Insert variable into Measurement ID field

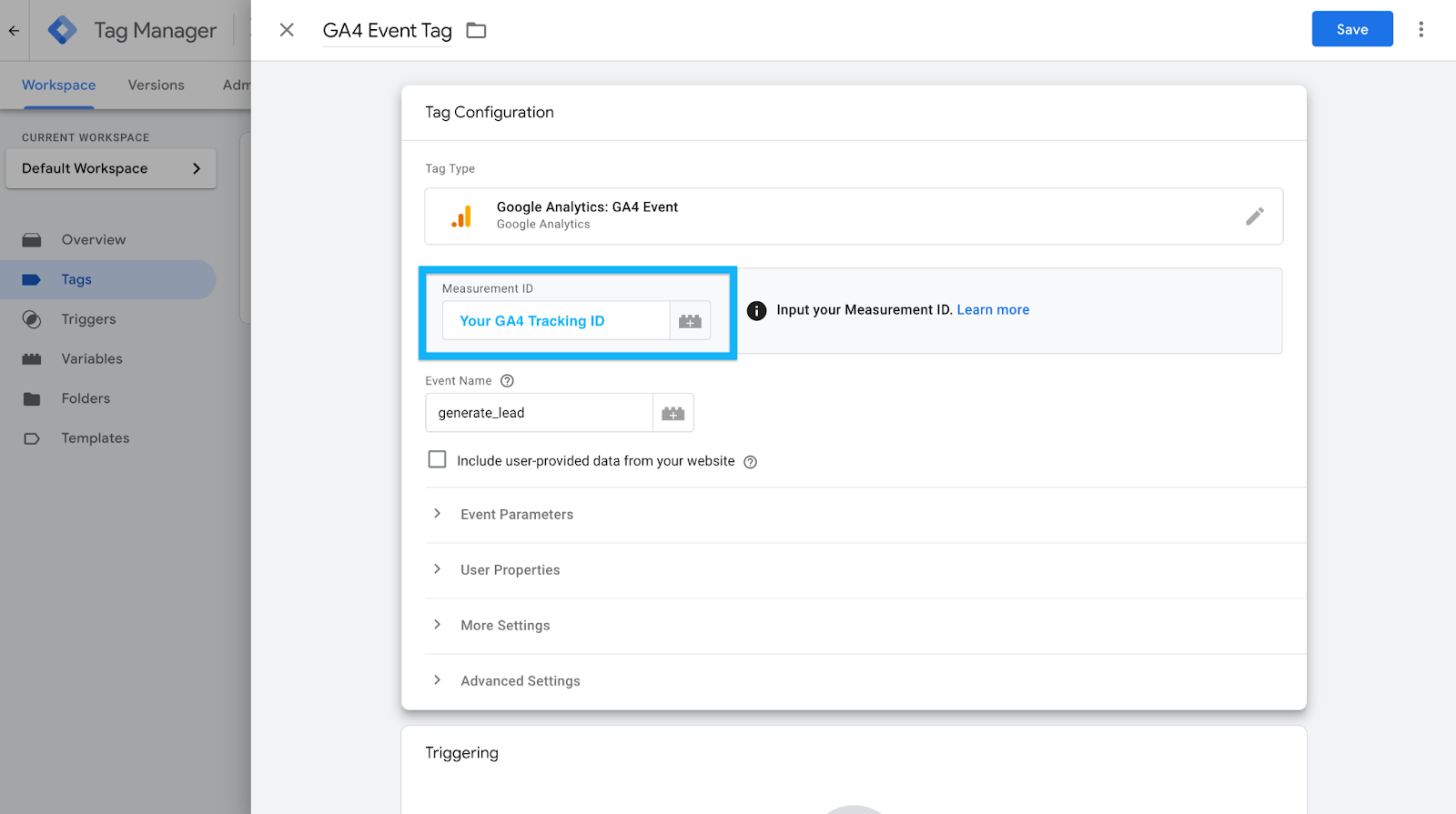pyautogui.click(x=690, y=321)
